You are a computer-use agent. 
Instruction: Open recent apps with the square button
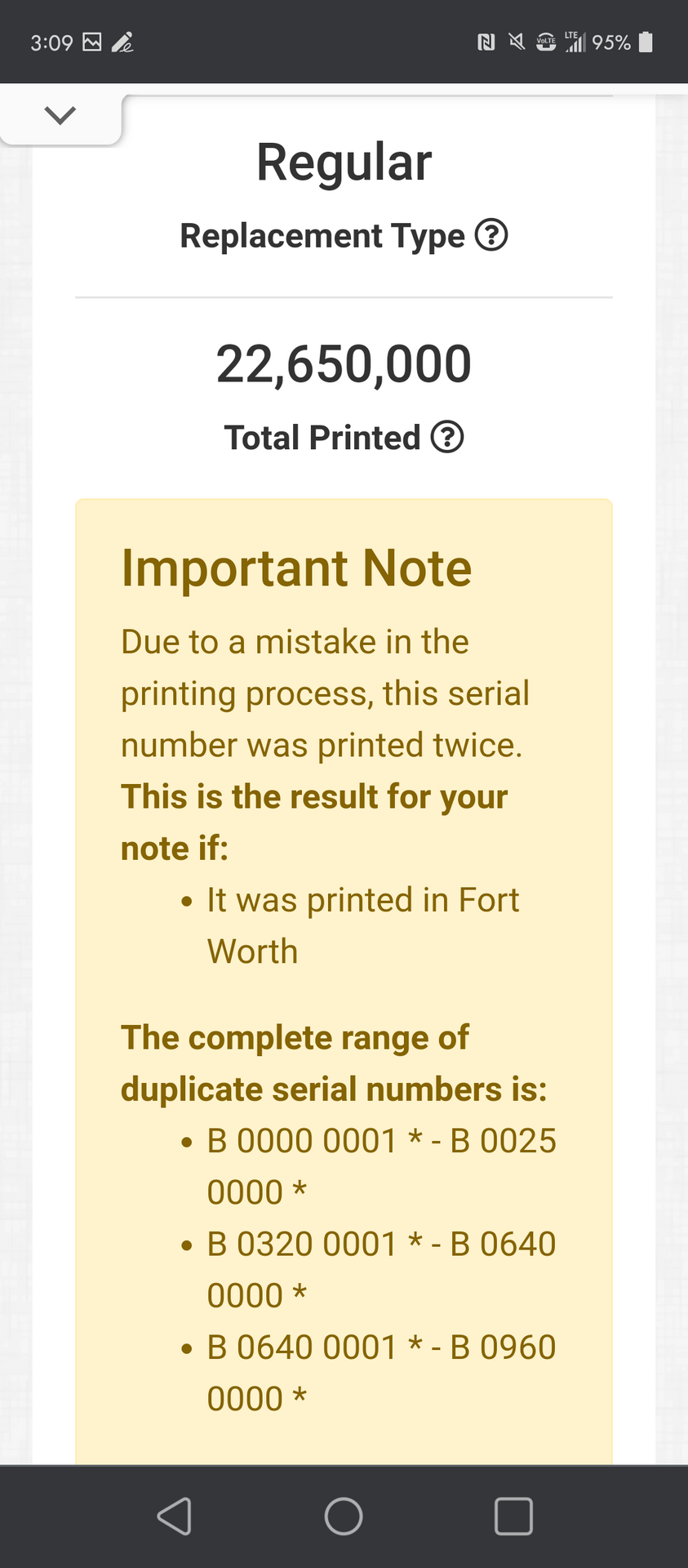(x=513, y=1517)
